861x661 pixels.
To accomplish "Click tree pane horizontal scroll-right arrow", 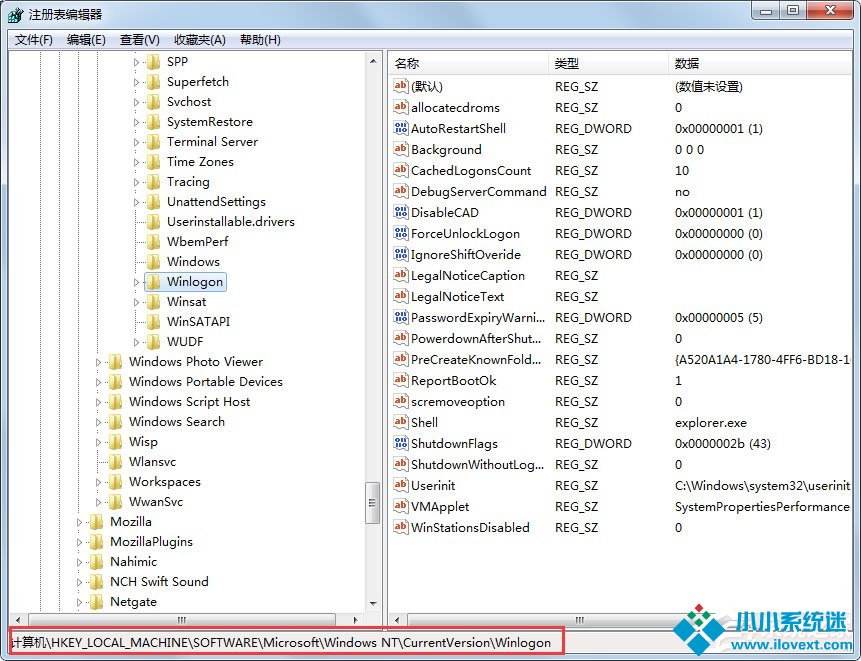I will coord(355,620).
